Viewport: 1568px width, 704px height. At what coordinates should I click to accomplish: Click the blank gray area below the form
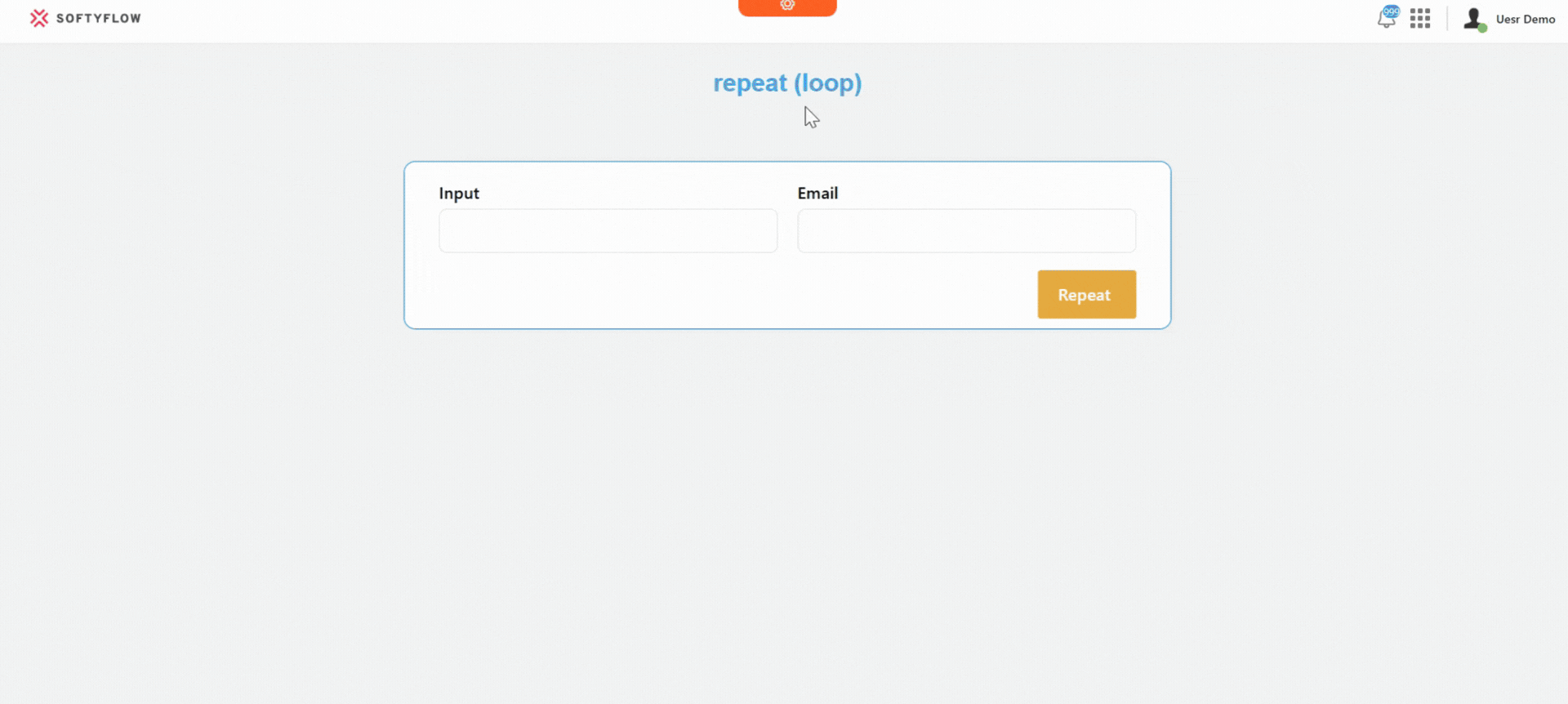784,506
